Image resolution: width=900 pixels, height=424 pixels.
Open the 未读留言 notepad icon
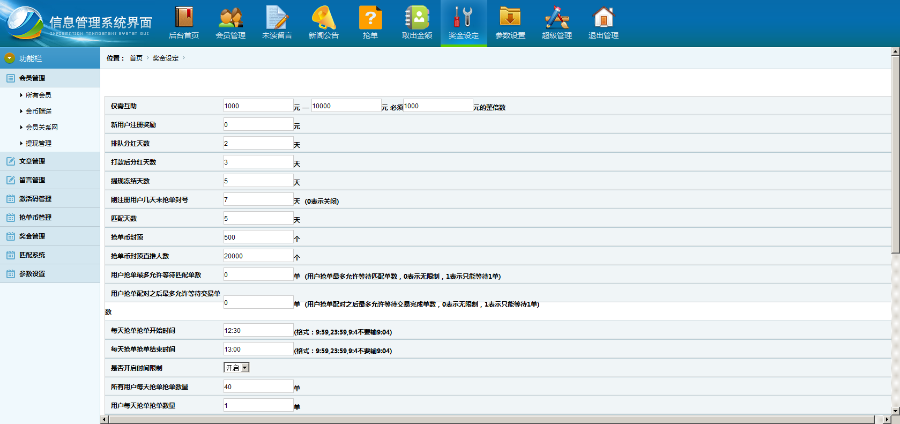coord(277,17)
